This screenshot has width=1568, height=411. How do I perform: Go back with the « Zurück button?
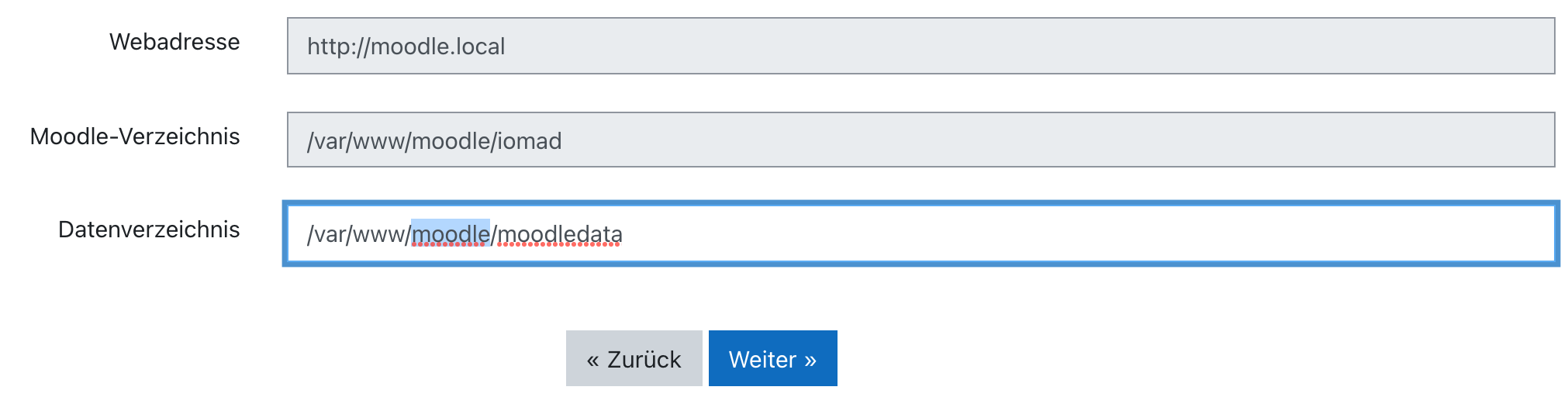pyautogui.click(x=634, y=359)
